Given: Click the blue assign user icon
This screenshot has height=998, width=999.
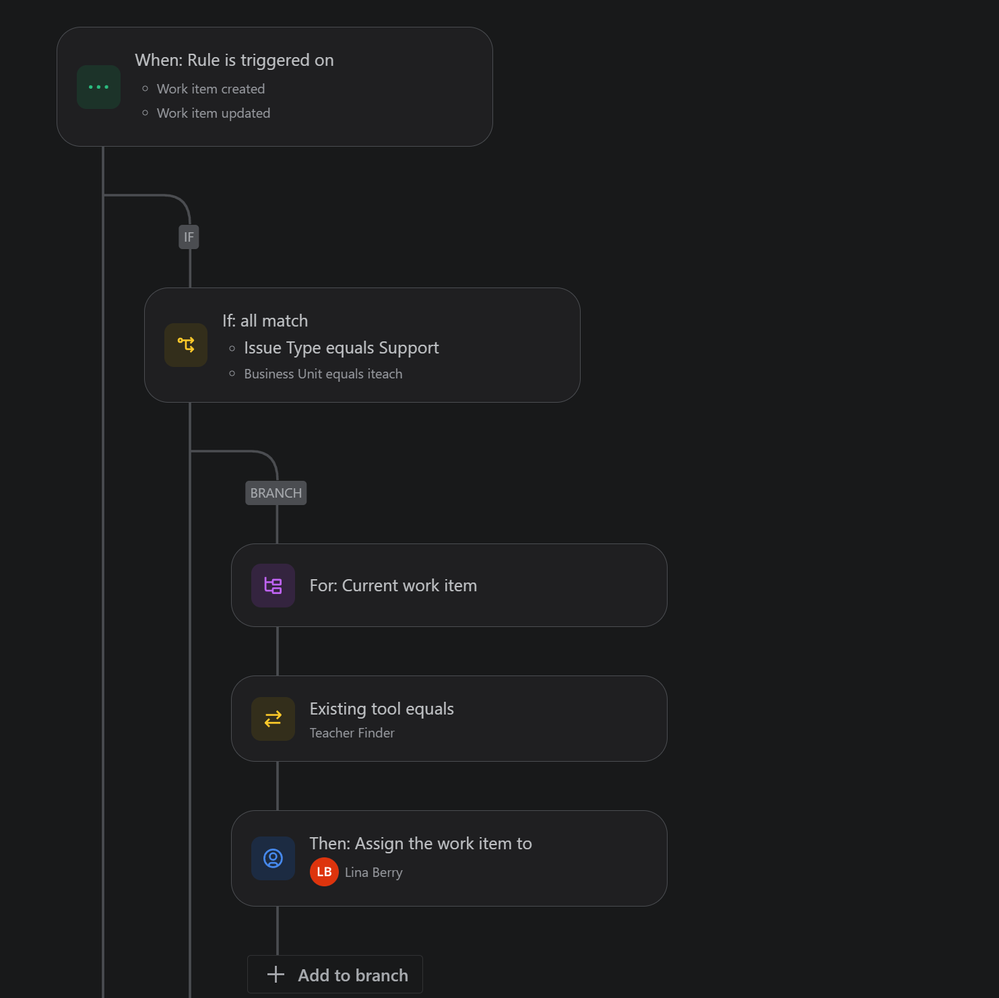Looking at the screenshot, I should pyautogui.click(x=273, y=858).
